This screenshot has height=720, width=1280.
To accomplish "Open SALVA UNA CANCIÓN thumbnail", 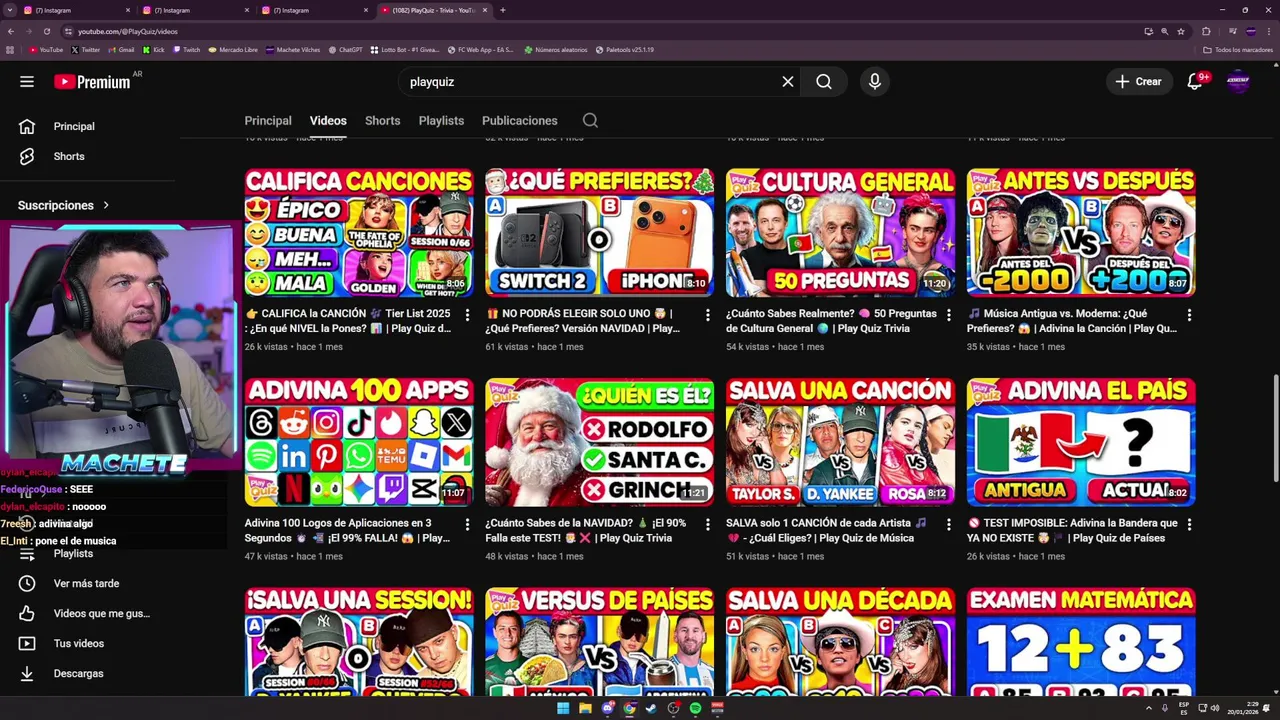I will coord(841,442).
